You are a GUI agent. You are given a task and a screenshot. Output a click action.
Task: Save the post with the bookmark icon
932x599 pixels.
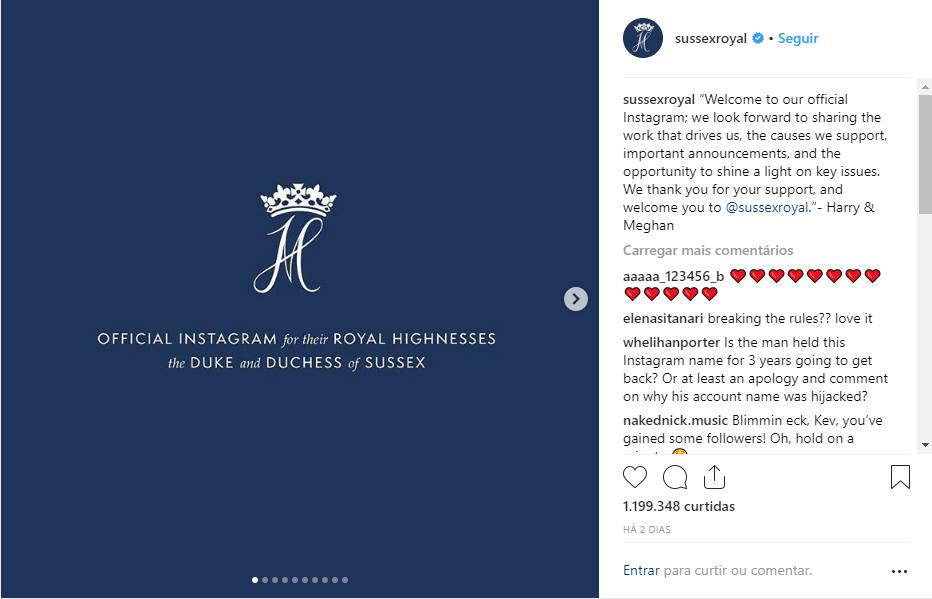click(x=900, y=477)
